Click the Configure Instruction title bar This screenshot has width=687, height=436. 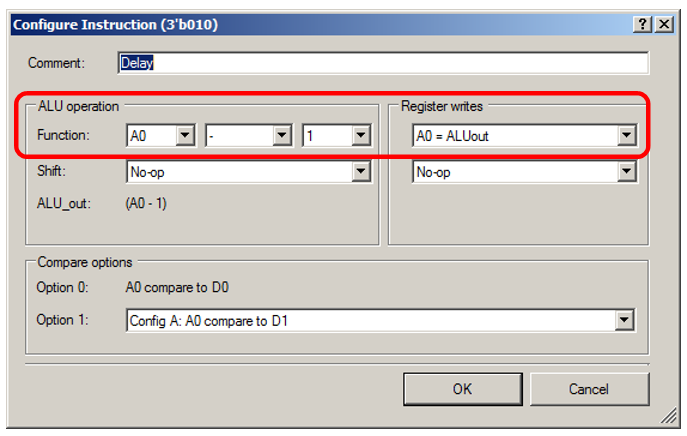click(300, 25)
